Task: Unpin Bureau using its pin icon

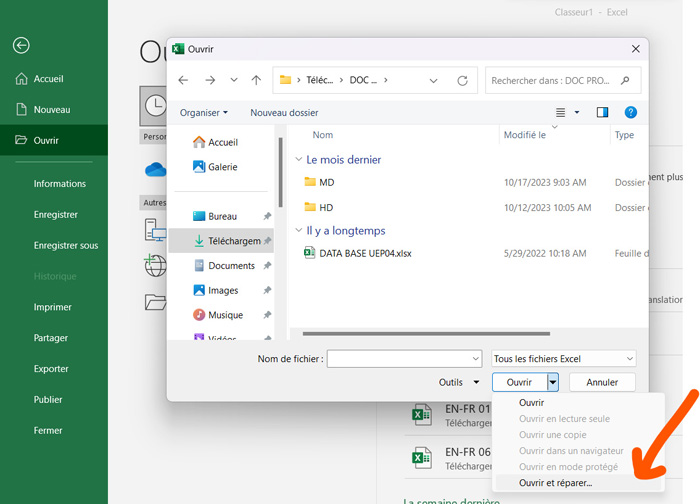Action: 267,217
